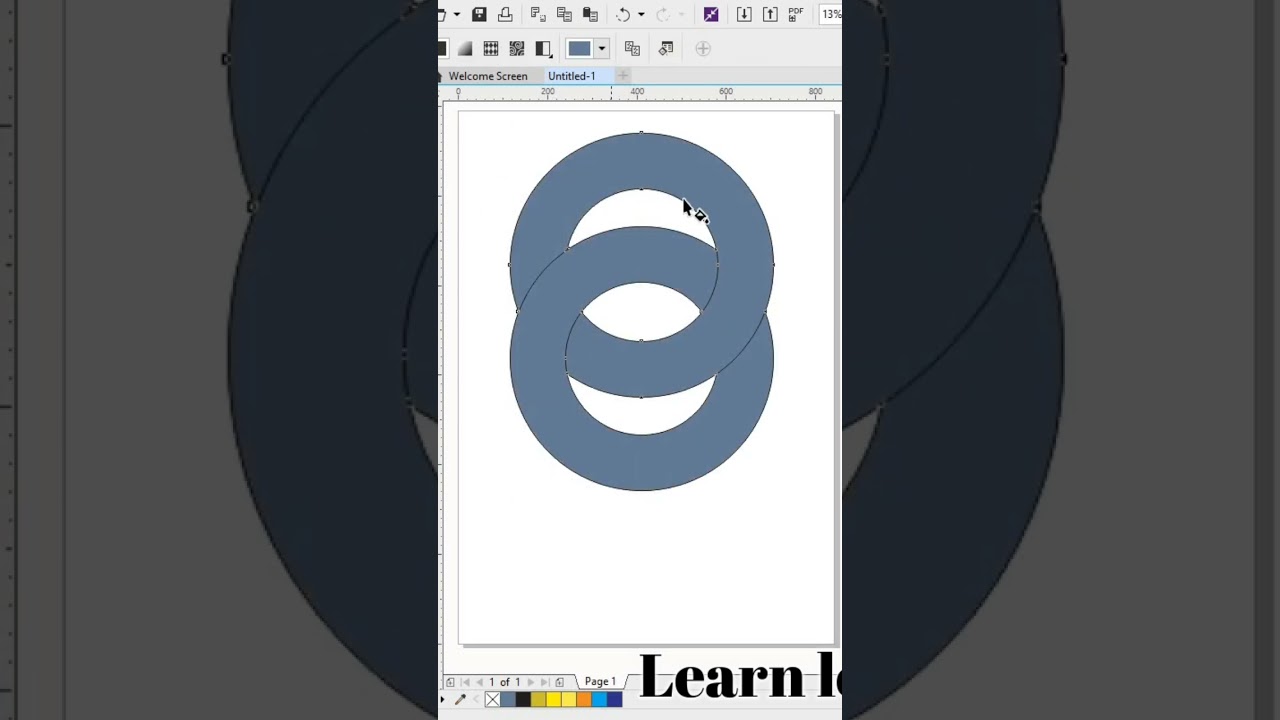Switch to the Welcome Screen tab

point(488,76)
